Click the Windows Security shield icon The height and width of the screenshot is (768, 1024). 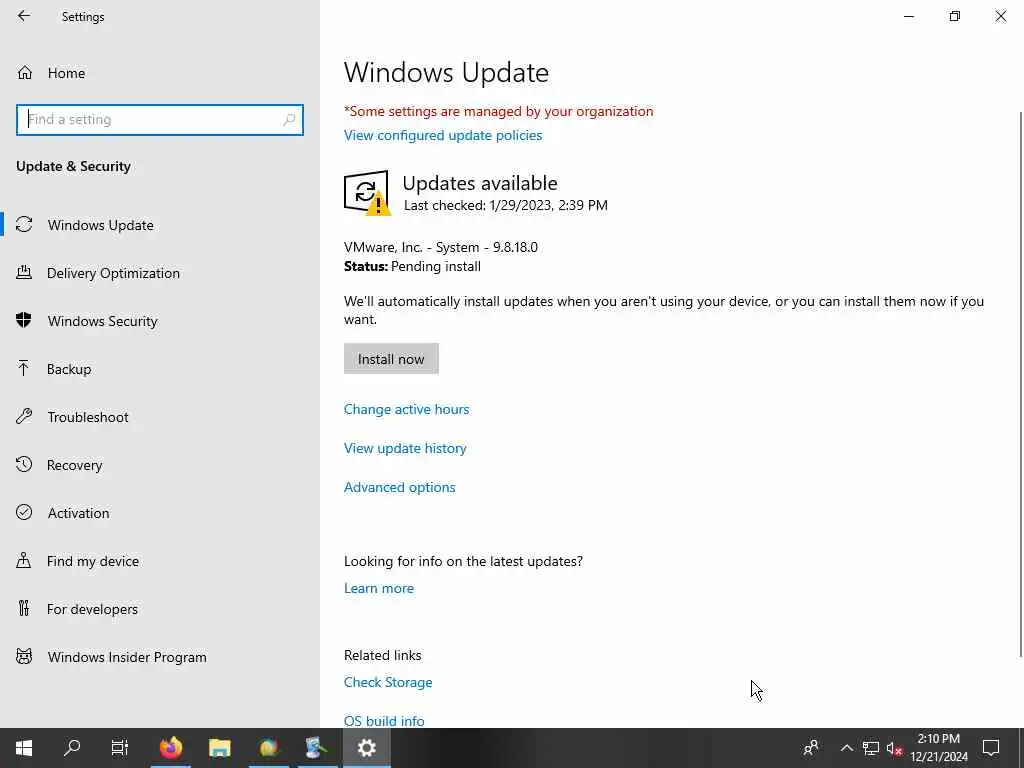(24, 320)
